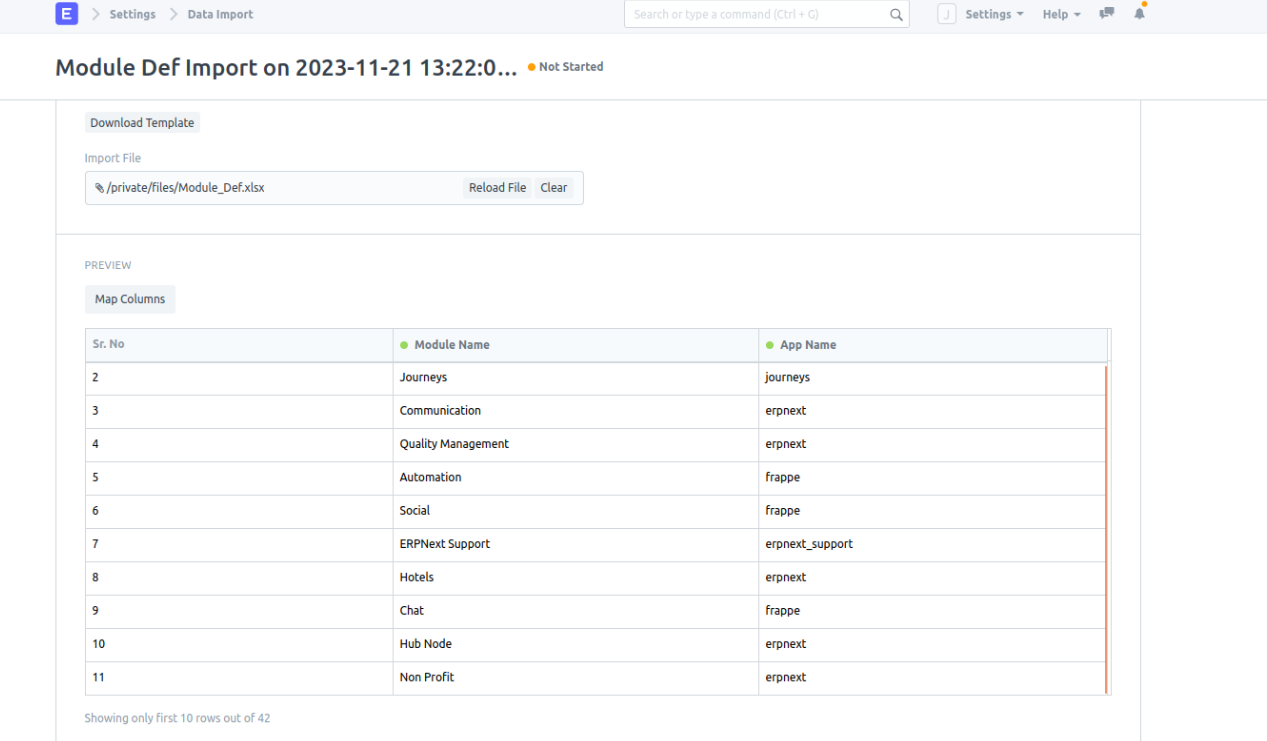Click the journeys app name cell
This screenshot has height=741, width=1267.
pos(932,378)
